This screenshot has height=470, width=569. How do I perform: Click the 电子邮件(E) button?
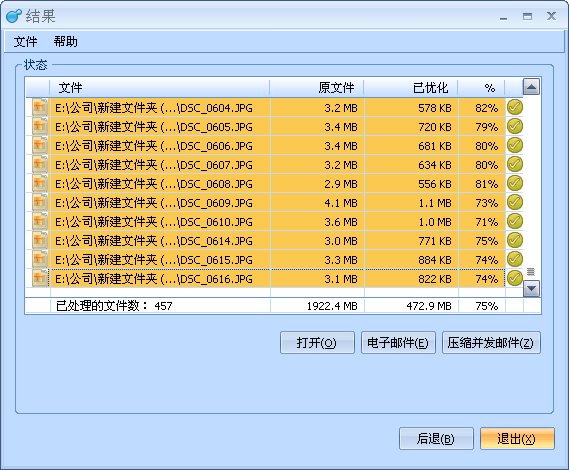click(398, 342)
